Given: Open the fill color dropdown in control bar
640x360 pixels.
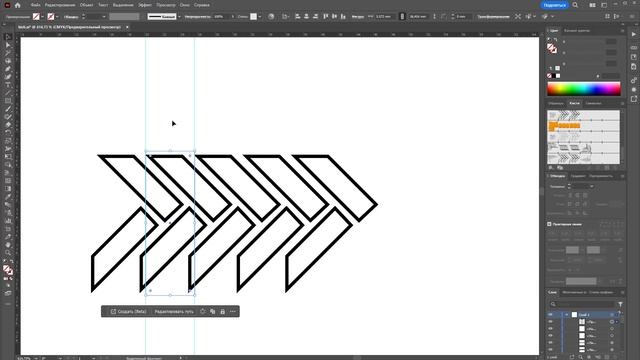Looking at the screenshot, I should (x=42, y=17).
